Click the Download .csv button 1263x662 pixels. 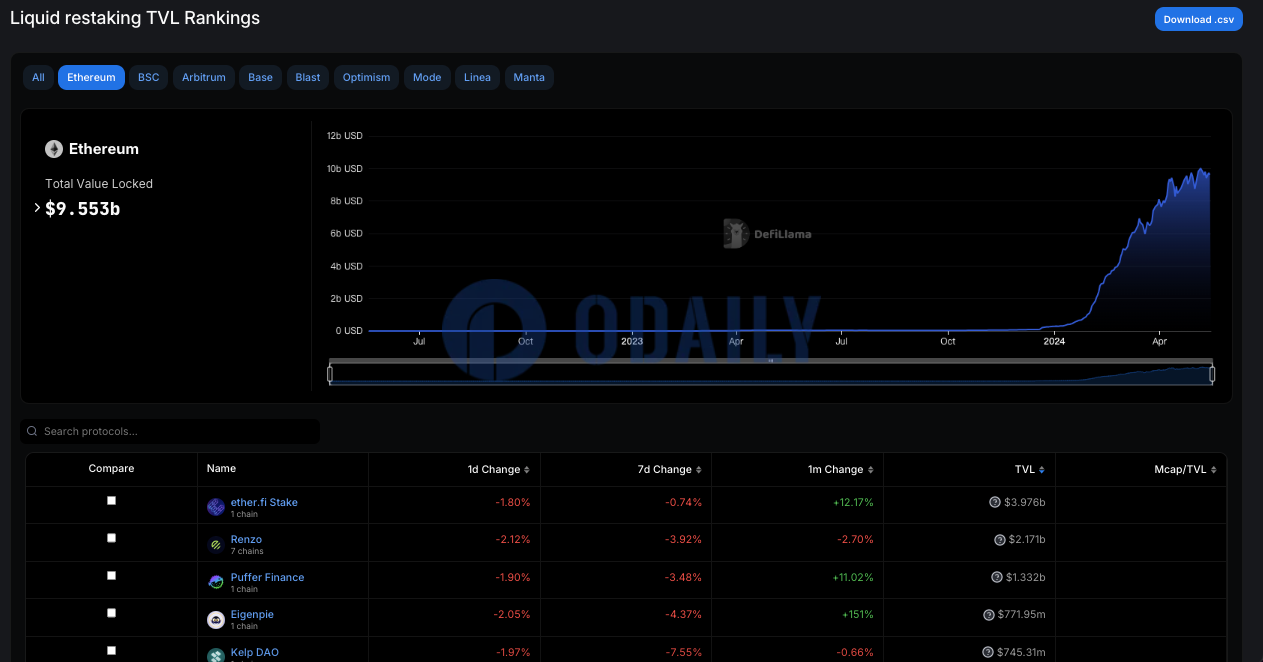point(1199,19)
